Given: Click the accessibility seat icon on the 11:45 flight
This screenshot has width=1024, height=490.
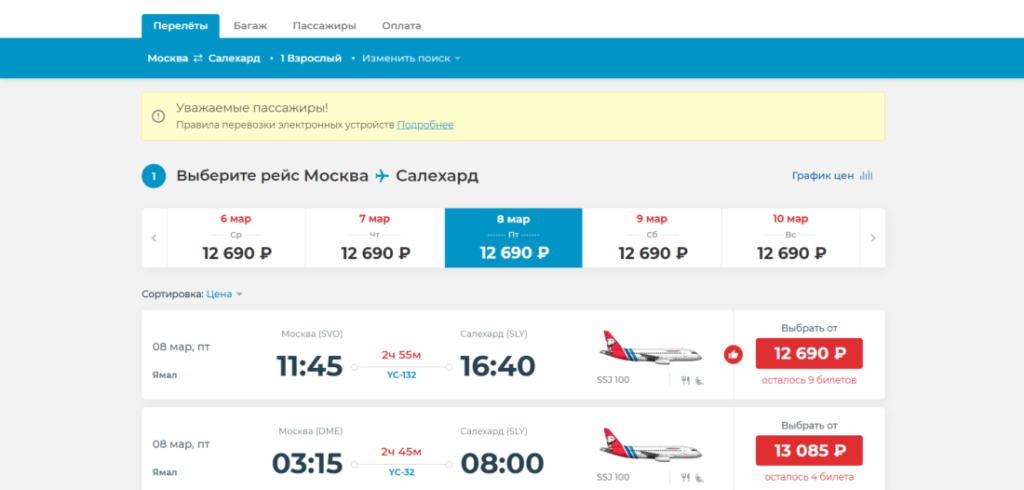Looking at the screenshot, I should coord(698,380).
